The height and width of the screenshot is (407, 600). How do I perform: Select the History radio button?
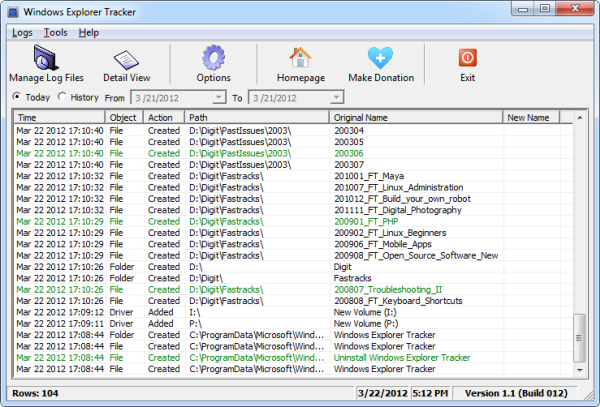tap(63, 97)
